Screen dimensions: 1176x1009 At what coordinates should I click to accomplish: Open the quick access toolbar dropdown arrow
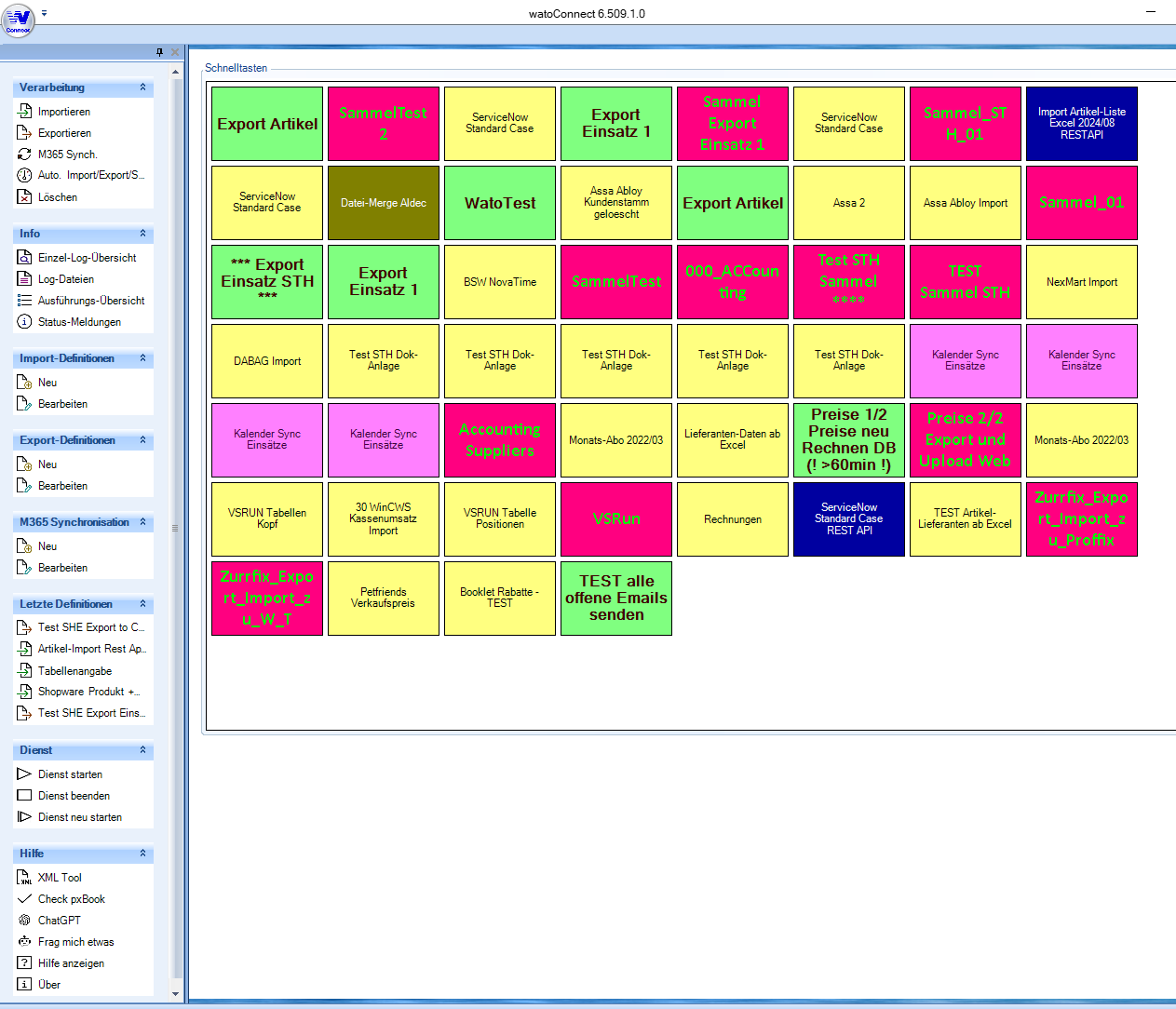coord(44,14)
